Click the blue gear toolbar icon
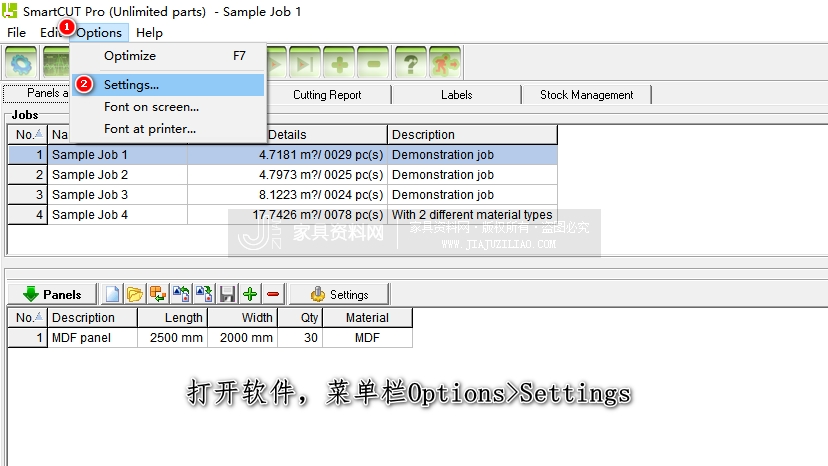 pos(21,63)
